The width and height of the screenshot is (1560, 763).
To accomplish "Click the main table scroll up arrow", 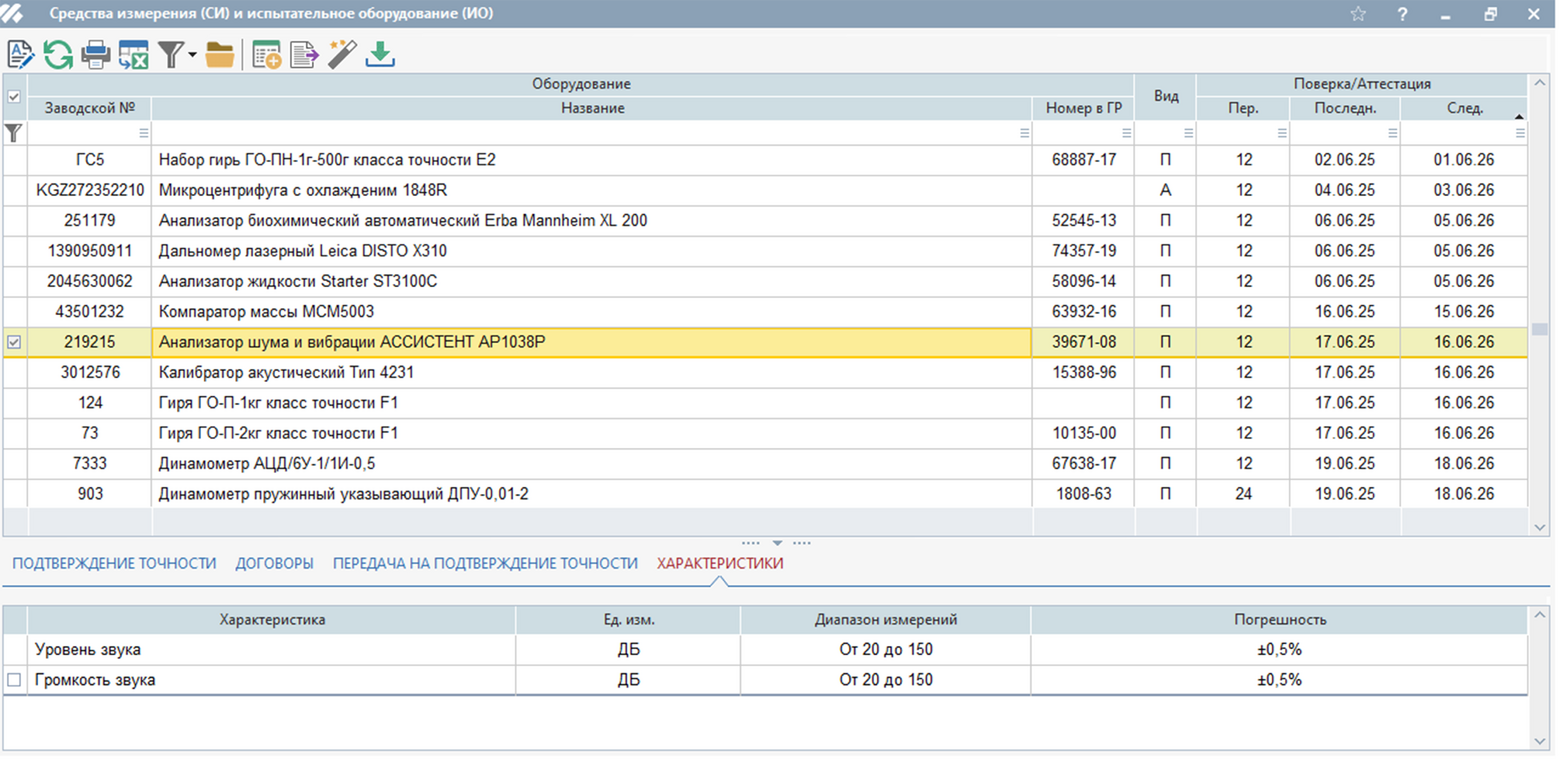I will [x=1541, y=84].
